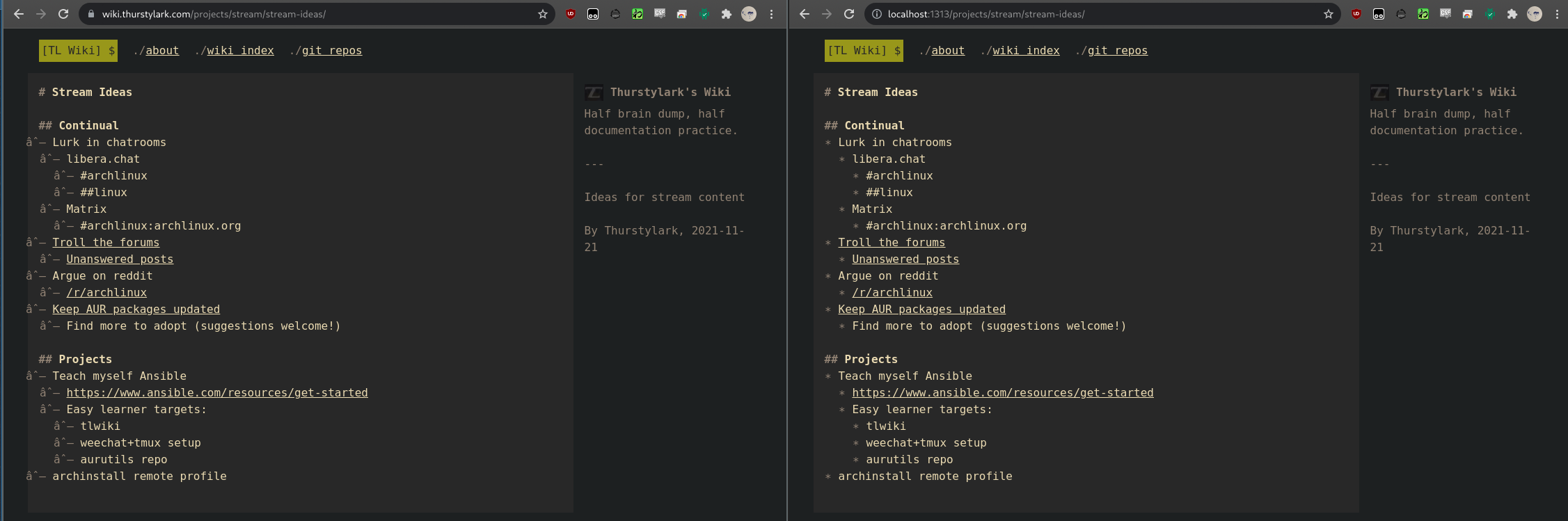Open the Chrome three-dot menu in the localhost window
This screenshot has width=1568, height=521.
(1557, 14)
